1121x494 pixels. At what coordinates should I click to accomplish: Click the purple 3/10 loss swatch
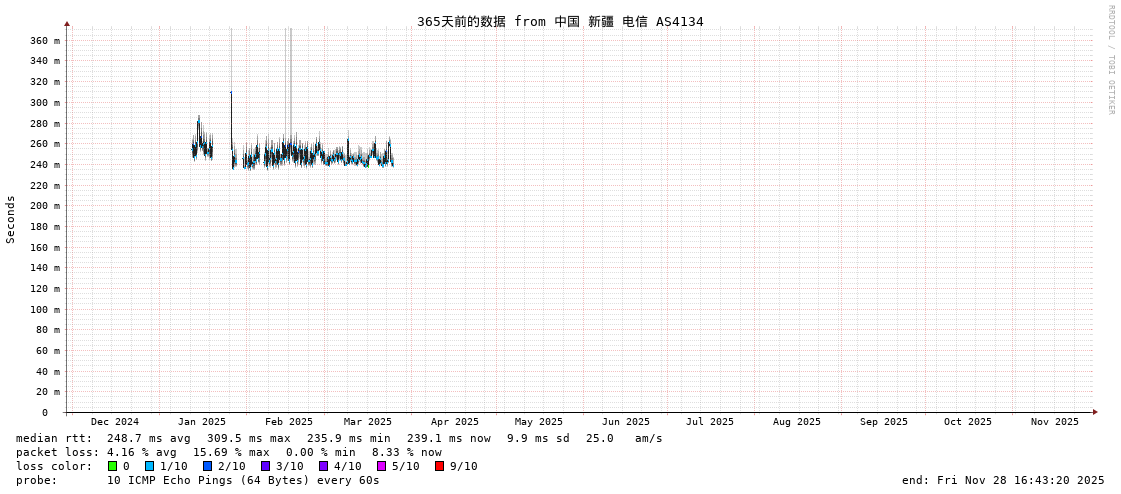pos(265,466)
